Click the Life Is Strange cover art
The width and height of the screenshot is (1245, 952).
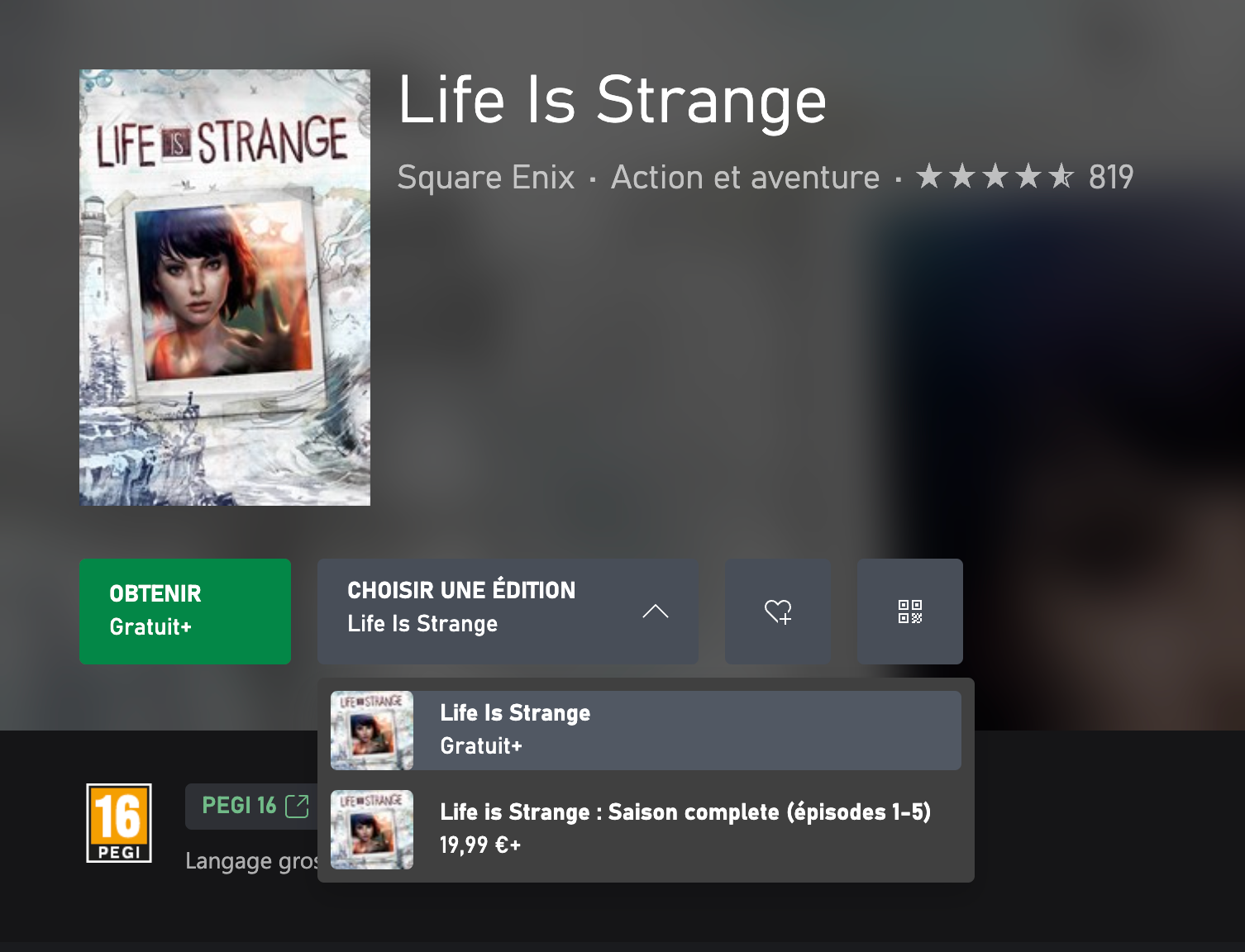click(x=225, y=288)
